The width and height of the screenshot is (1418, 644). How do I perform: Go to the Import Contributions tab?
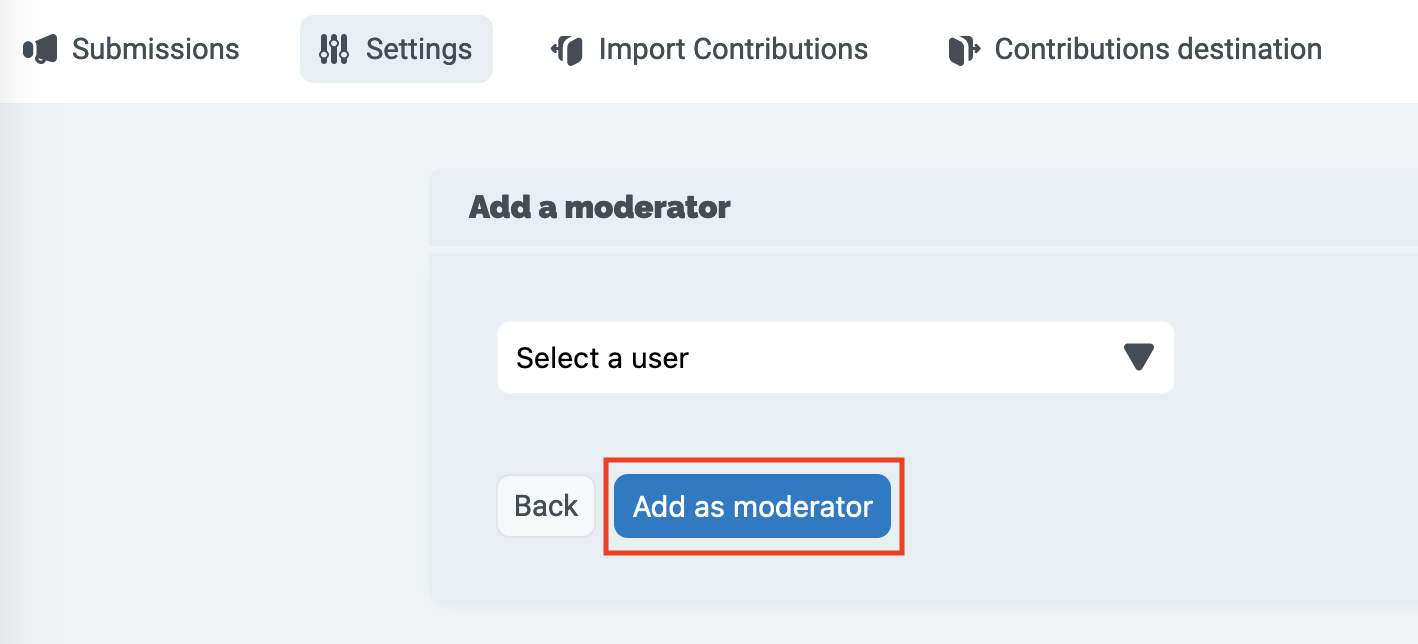[709, 49]
